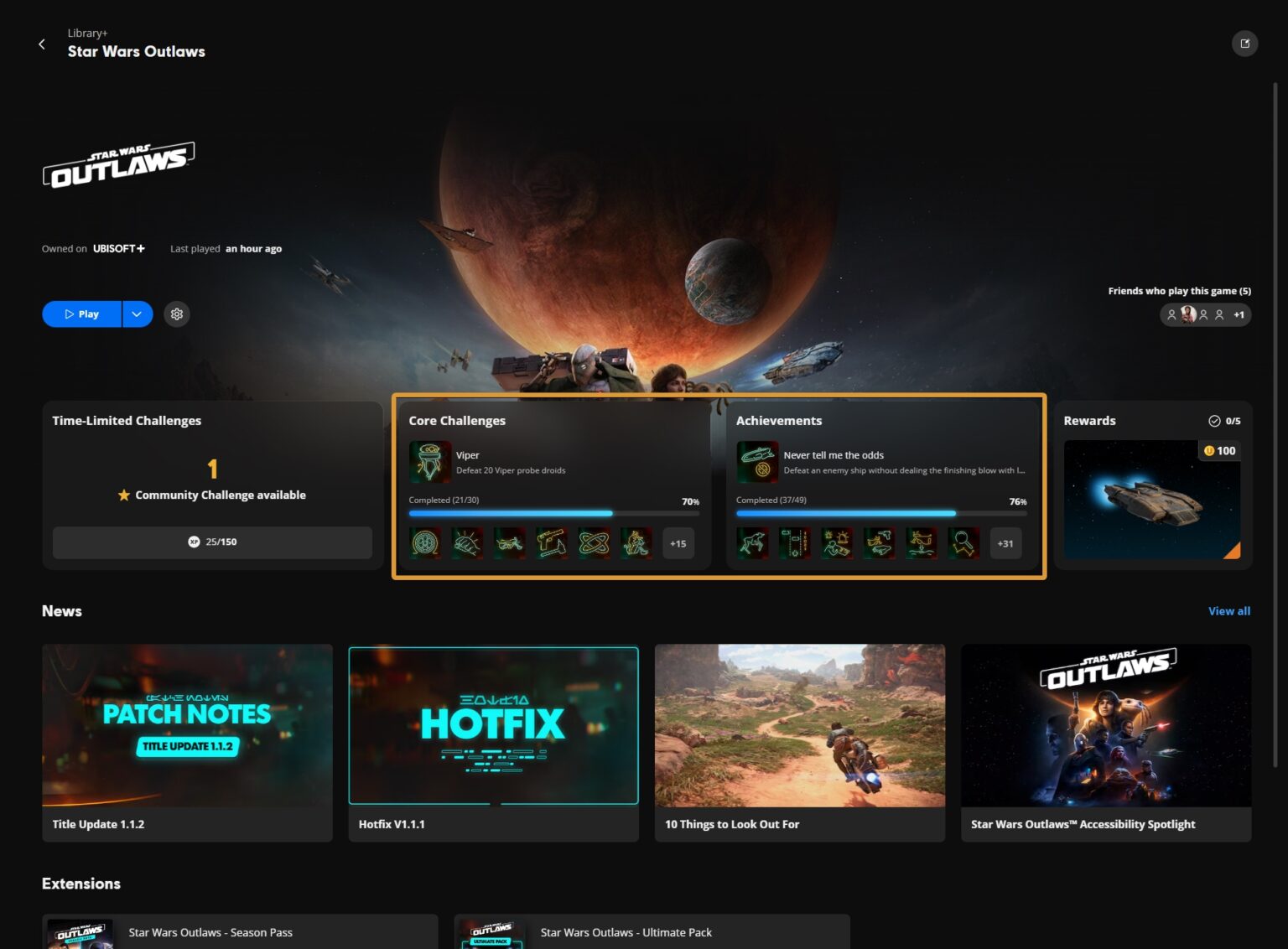Select the magnifying glass achievement badge
This screenshot has width=1288, height=949.
point(963,542)
